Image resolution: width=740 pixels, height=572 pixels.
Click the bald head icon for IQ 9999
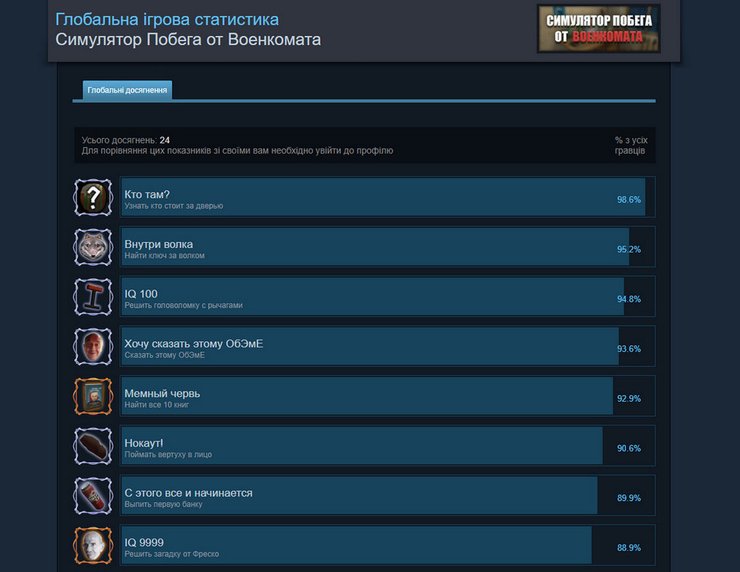pyautogui.click(x=93, y=546)
